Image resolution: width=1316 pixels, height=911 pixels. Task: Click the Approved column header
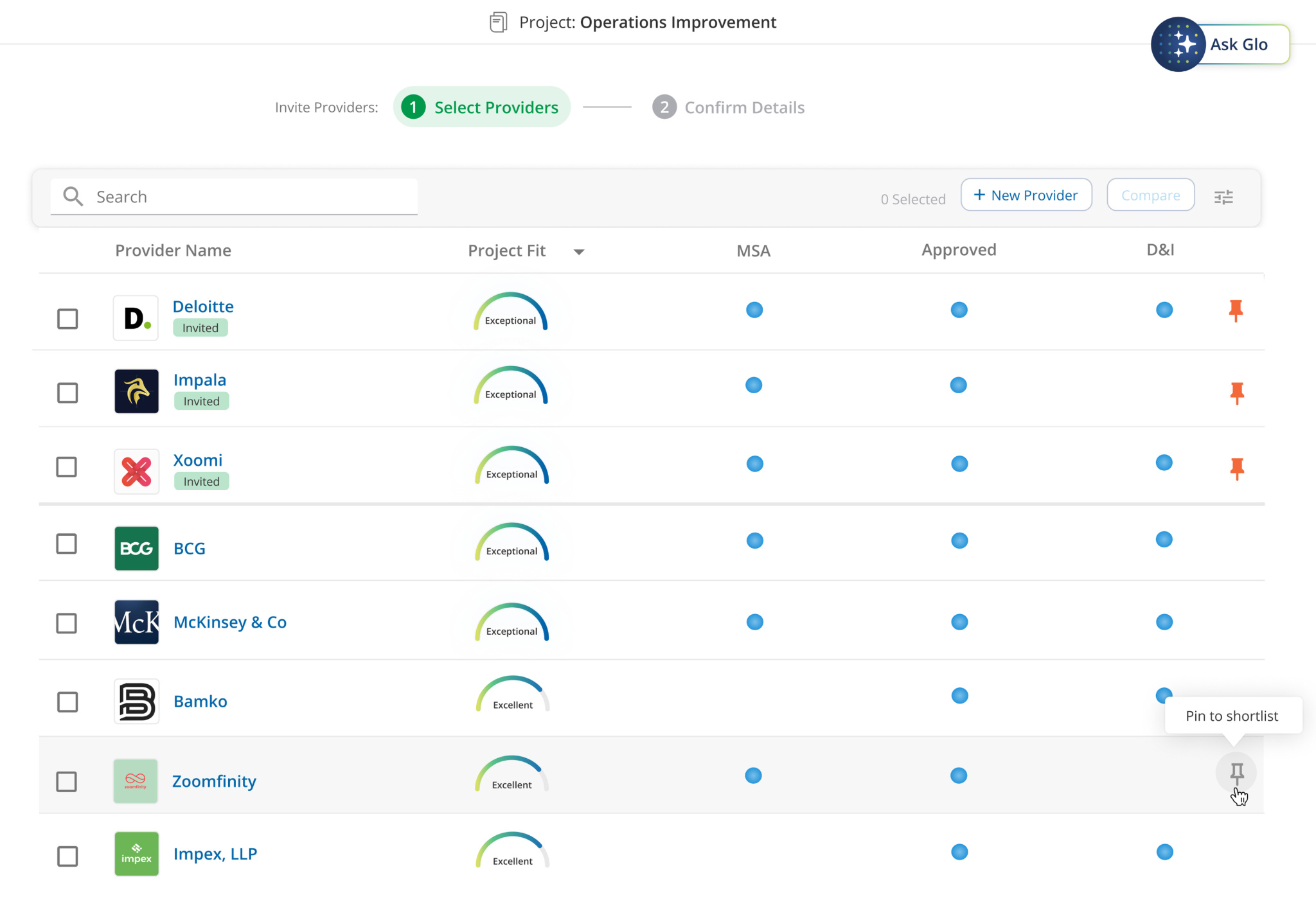point(958,250)
